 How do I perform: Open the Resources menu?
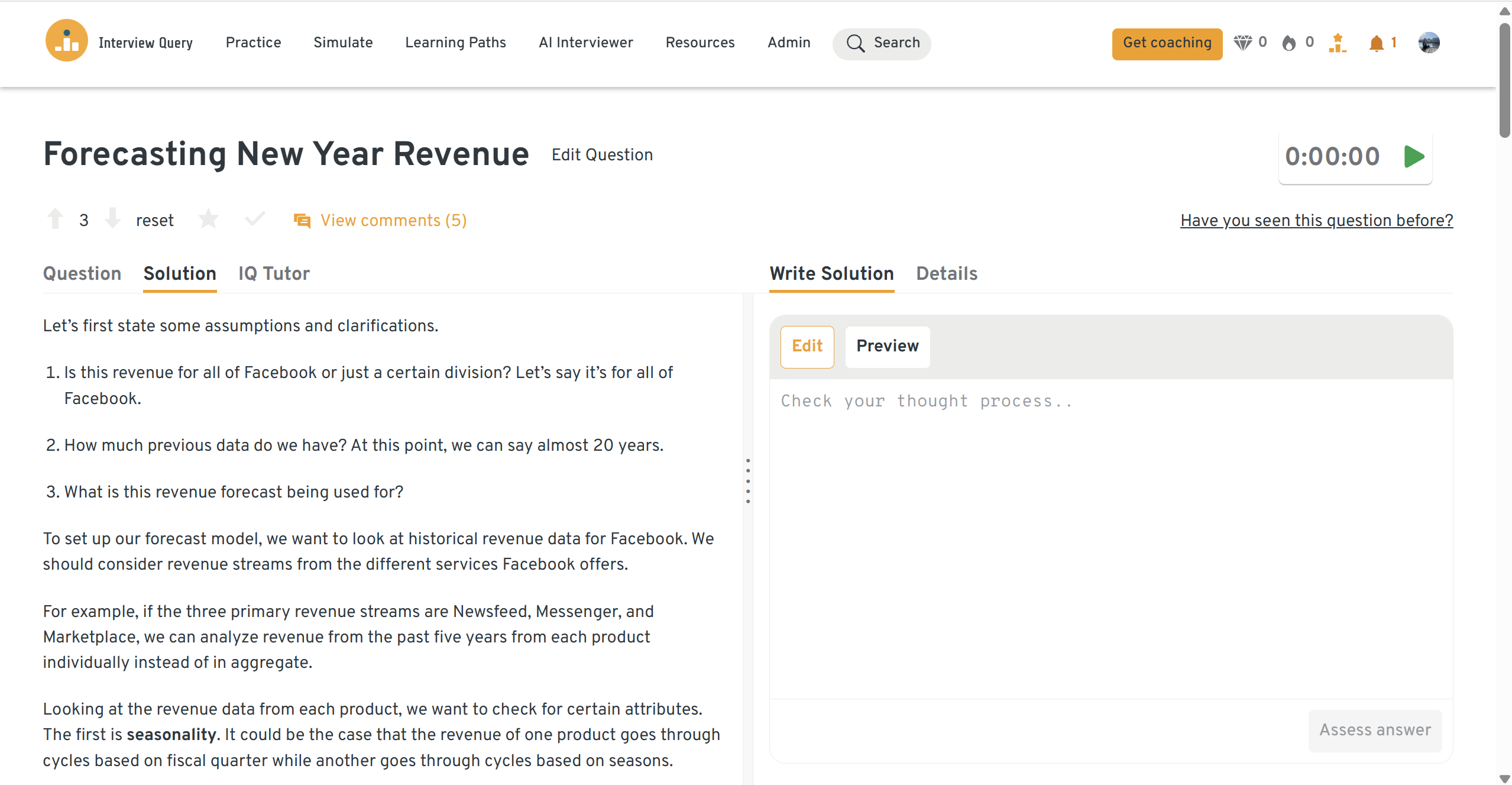[x=700, y=43]
